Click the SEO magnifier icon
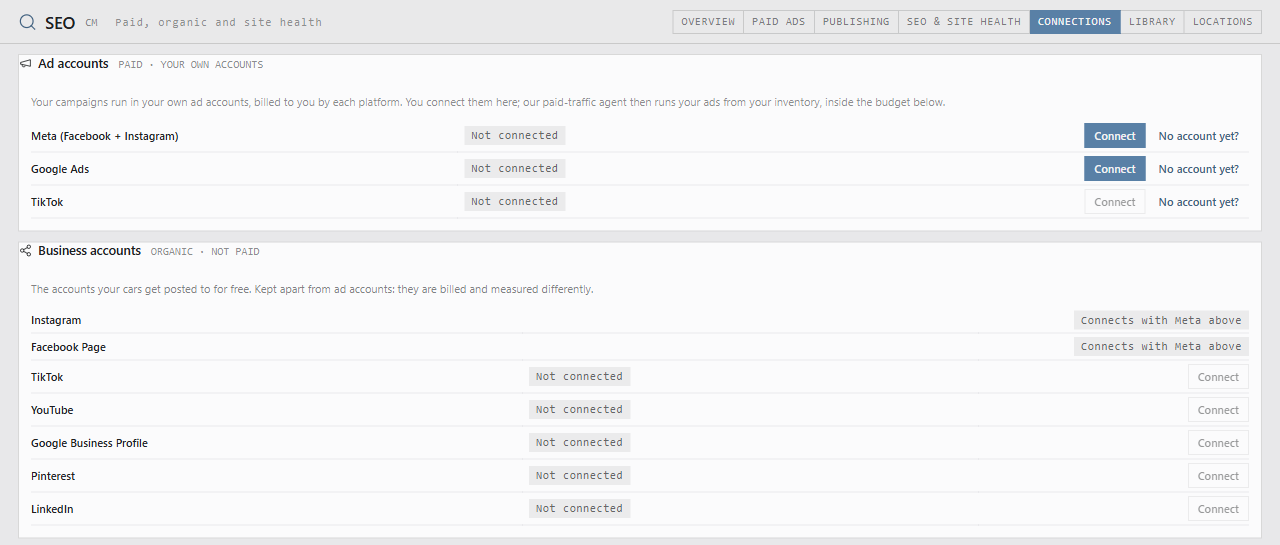The height and width of the screenshot is (545, 1280). (x=28, y=22)
